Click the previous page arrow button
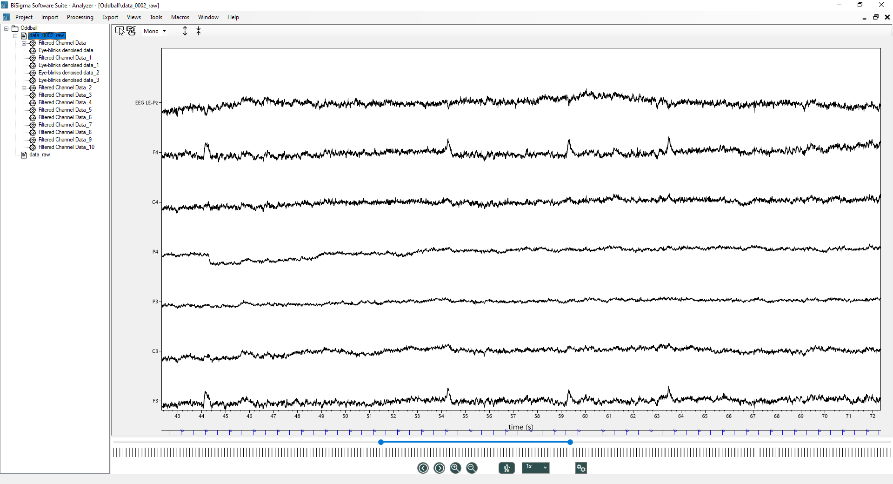The width and height of the screenshot is (893, 484). pyautogui.click(x=423, y=468)
